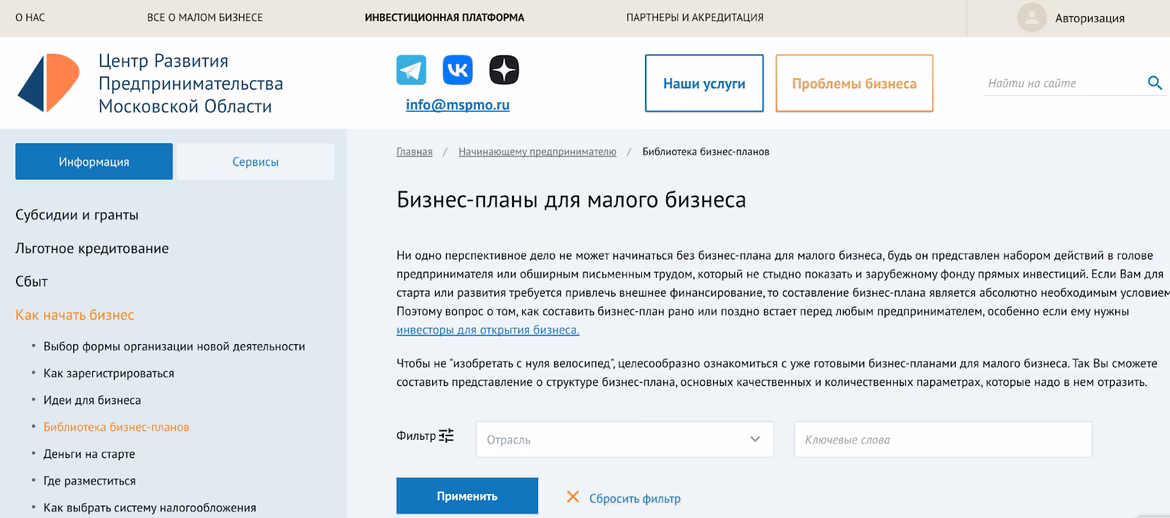The image size is (1170, 518).
Task: Expand Субсидии и гранты sidebar section
Action: (x=77, y=215)
